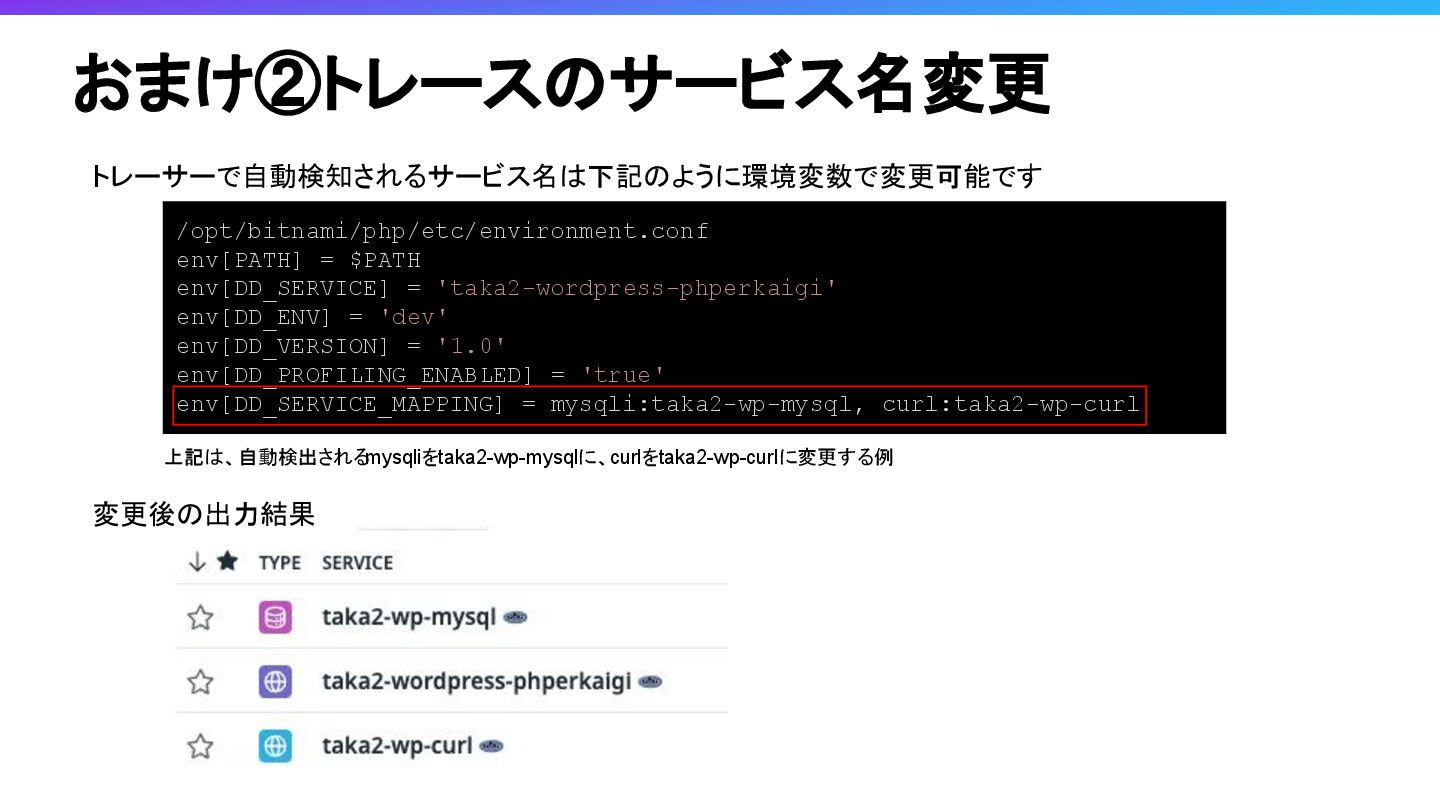Open the taka2-wordpress-phperkaigi service
Image resolution: width=1440 pixels, height=810 pixels.
tap(476, 682)
